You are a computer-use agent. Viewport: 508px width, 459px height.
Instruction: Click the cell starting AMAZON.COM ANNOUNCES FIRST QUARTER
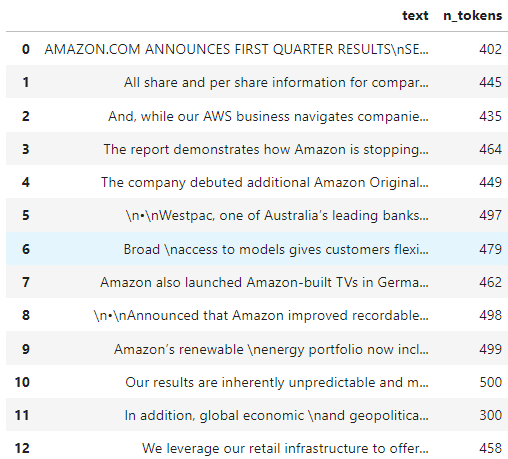click(236, 49)
